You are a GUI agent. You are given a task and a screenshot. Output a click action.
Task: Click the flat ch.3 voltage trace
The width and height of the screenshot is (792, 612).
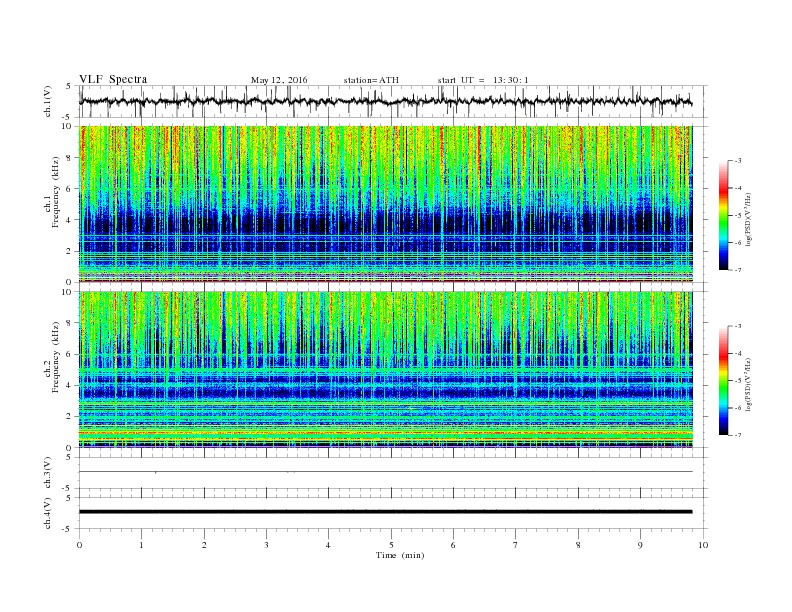(x=385, y=472)
